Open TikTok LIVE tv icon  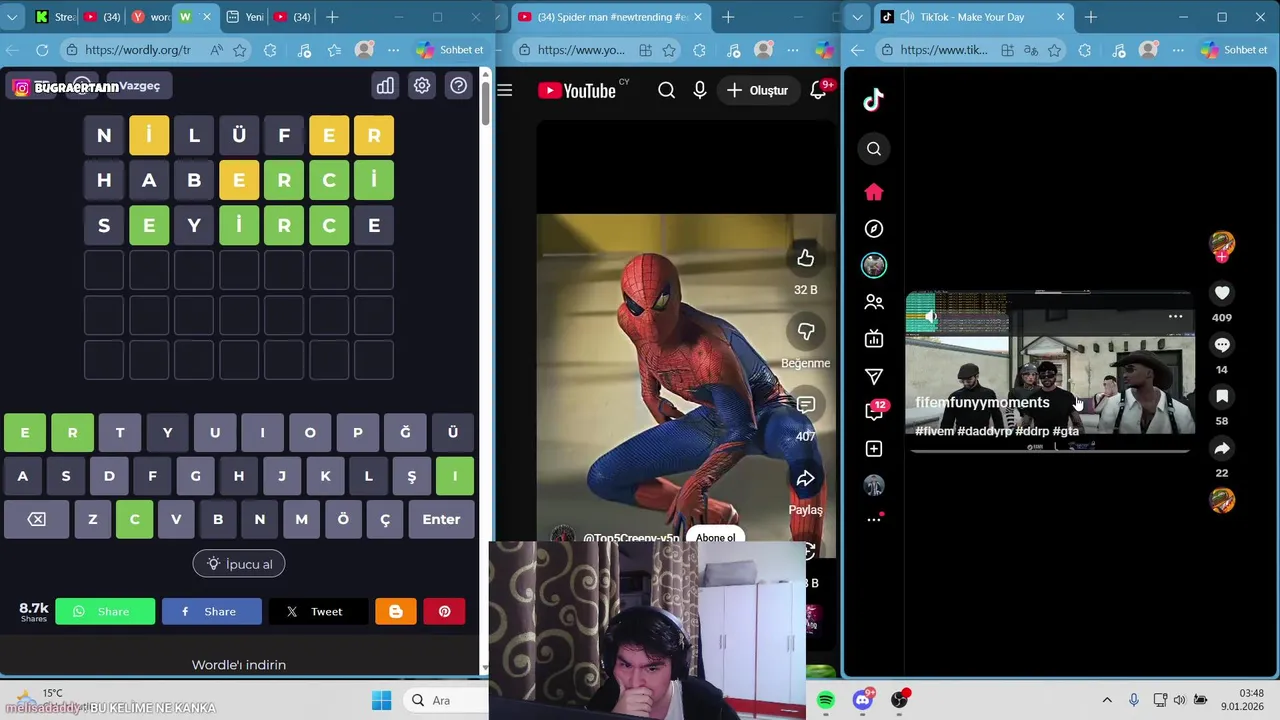874,339
